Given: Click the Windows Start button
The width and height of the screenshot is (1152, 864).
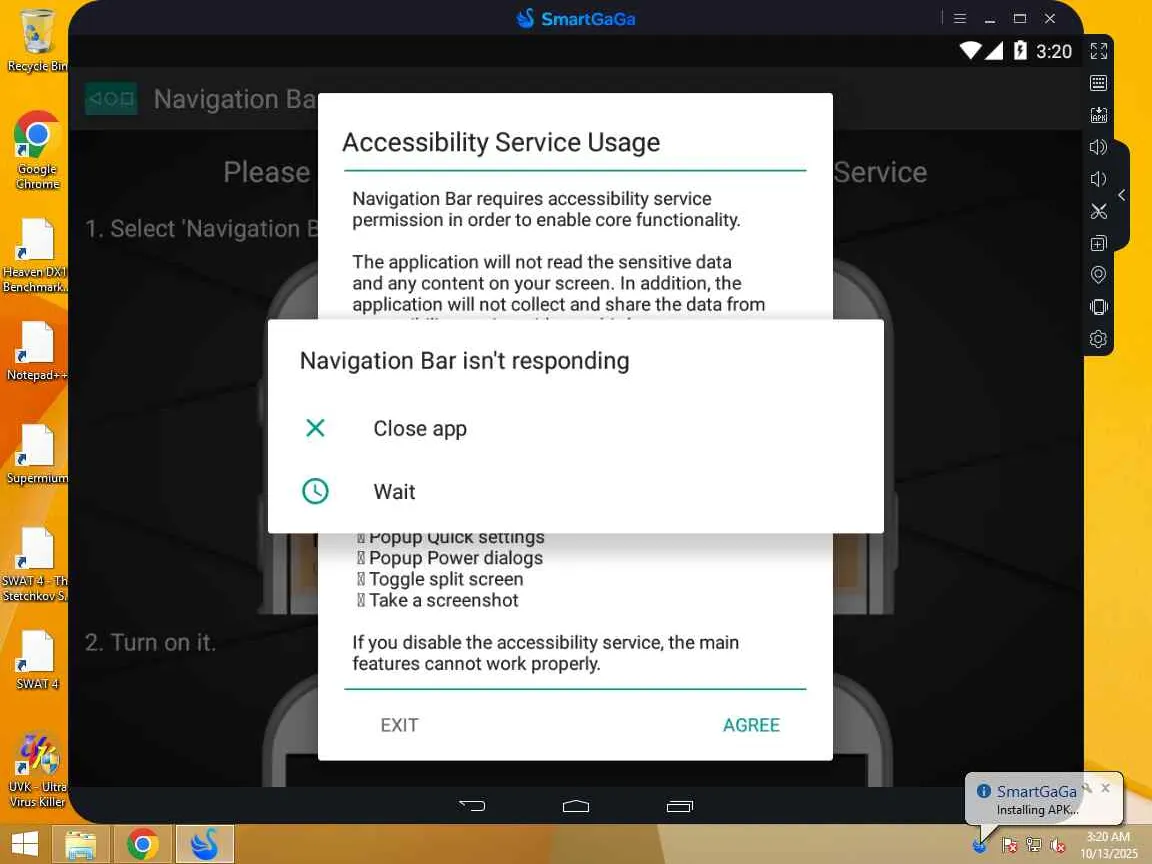Looking at the screenshot, I should [25, 844].
